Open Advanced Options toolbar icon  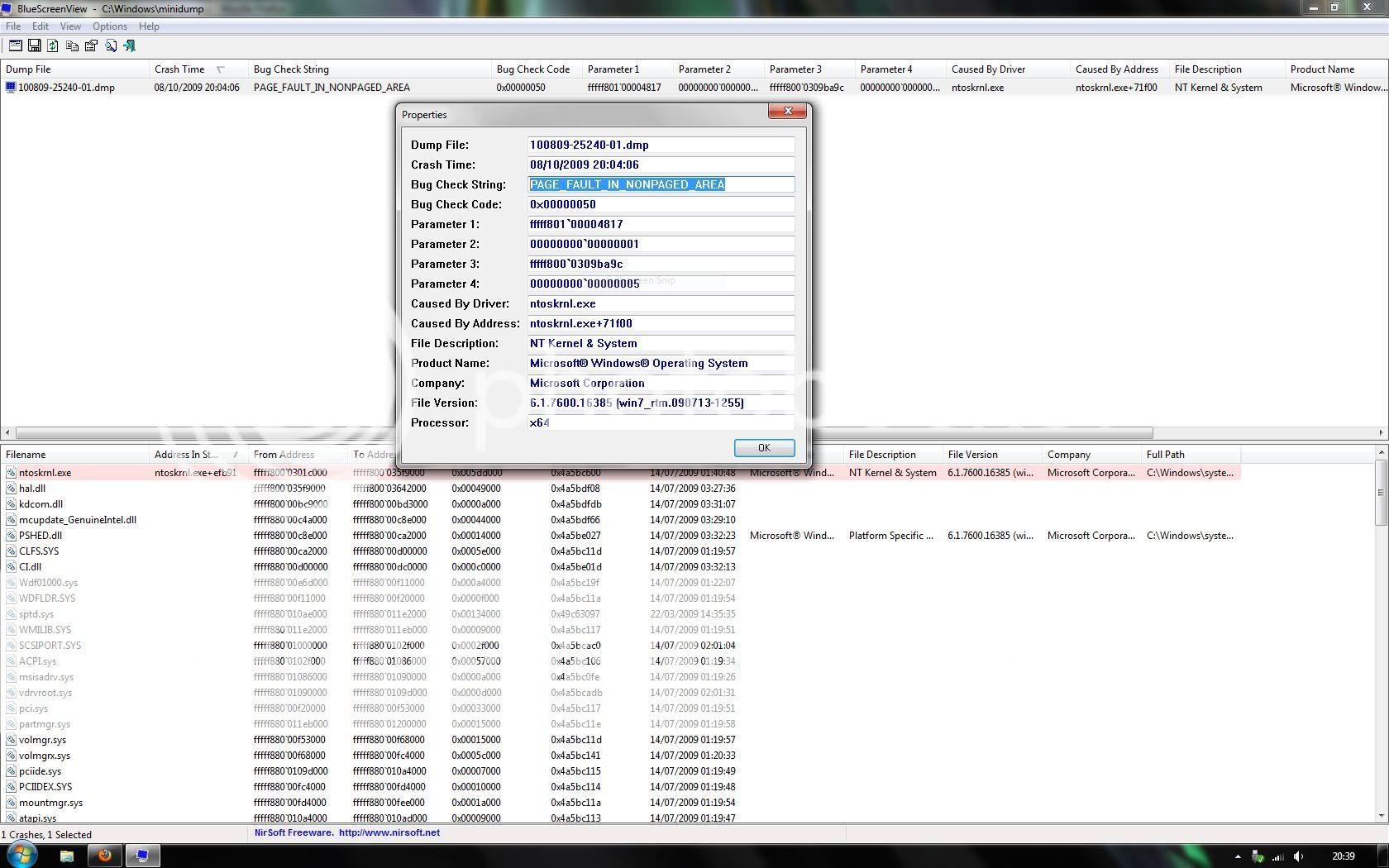16,46
